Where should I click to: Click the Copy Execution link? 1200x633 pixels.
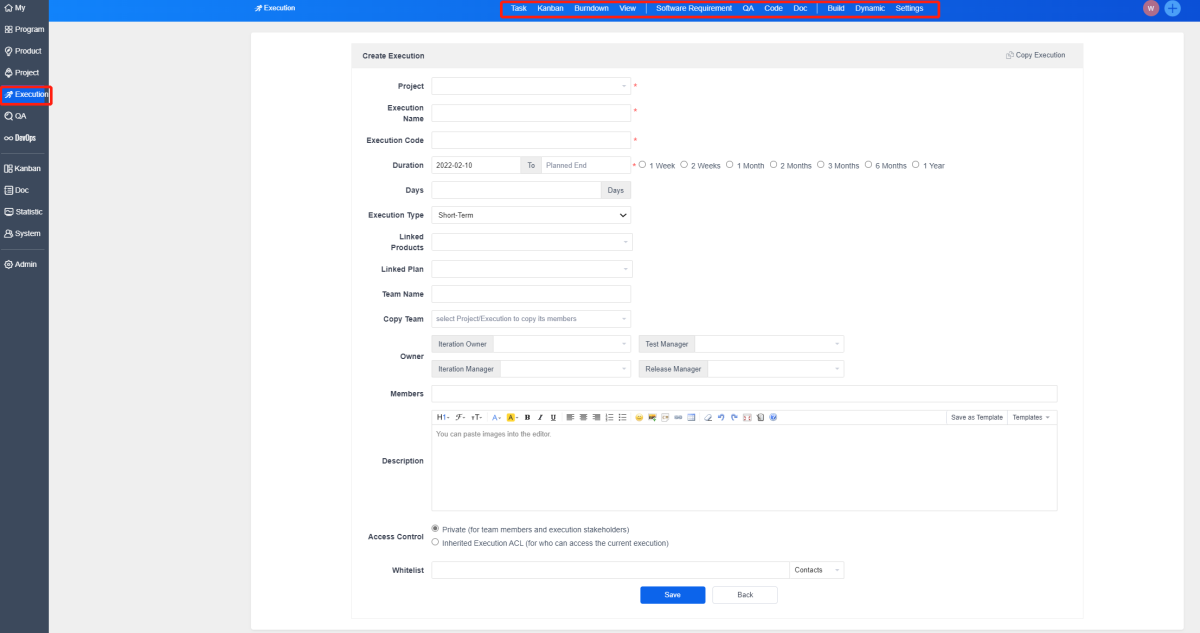pyautogui.click(x=1035, y=55)
